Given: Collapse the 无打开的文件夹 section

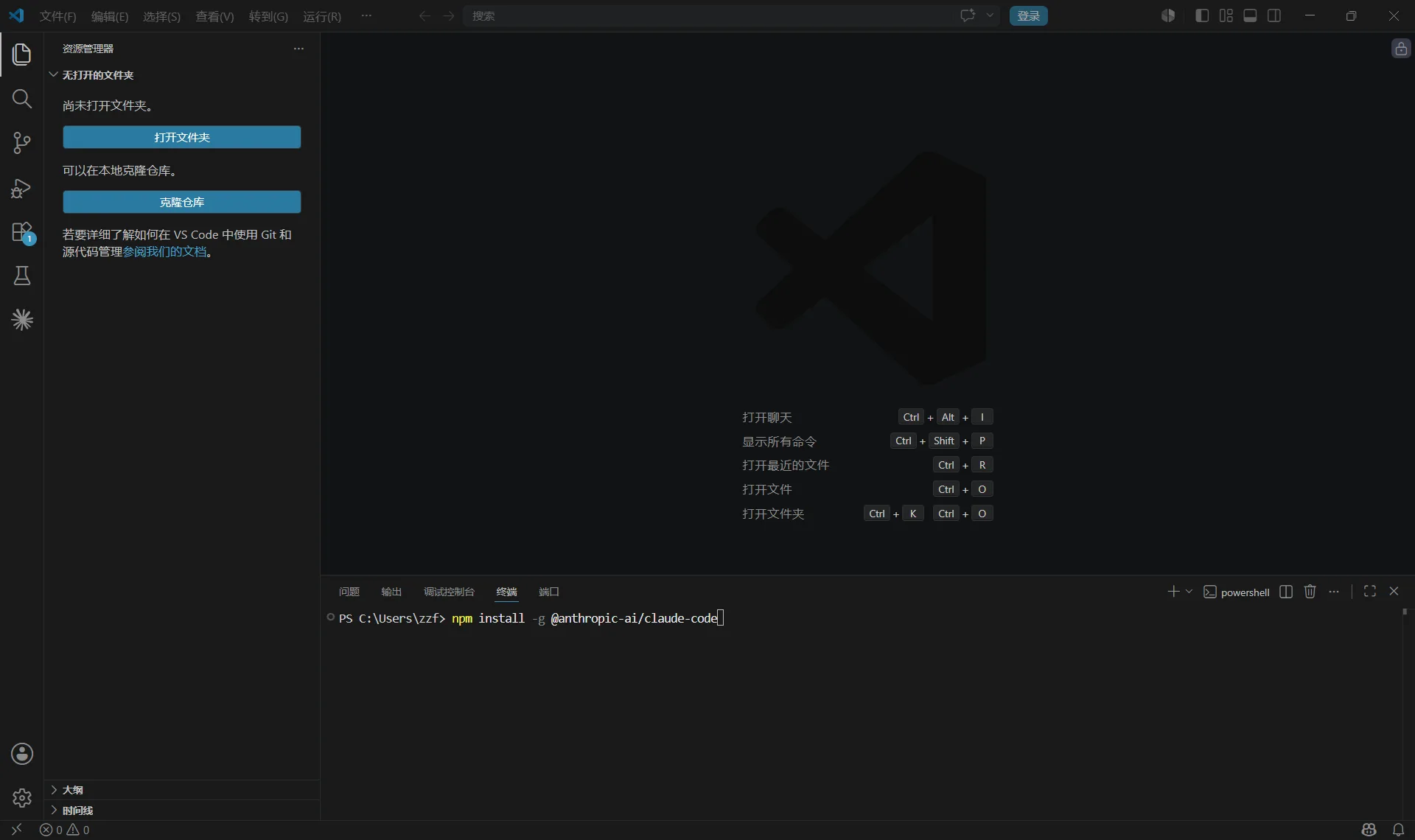Looking at the screenshot, I should pos(182,75).
